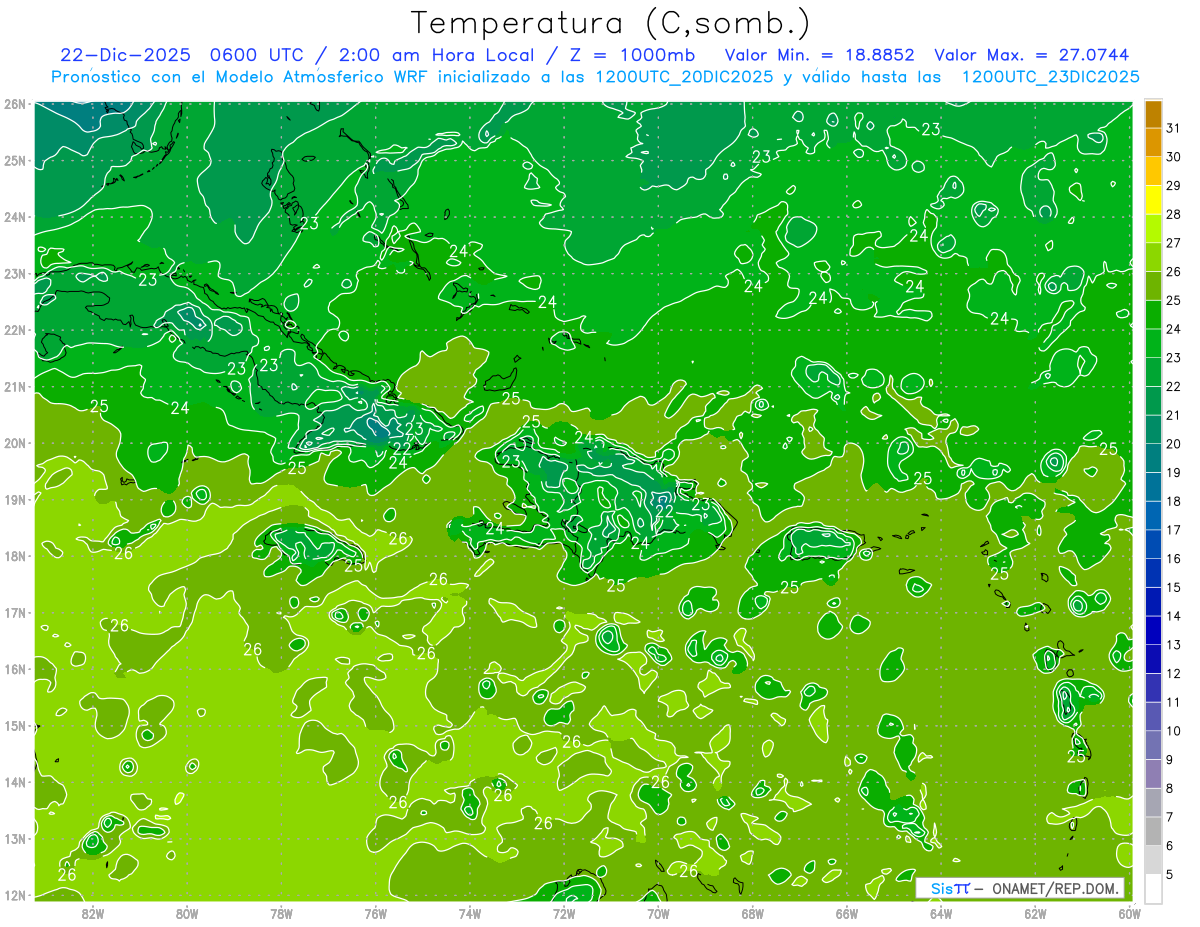
Task: Click the lime swatch between 27 and 28
Action: pos(1153,229)
